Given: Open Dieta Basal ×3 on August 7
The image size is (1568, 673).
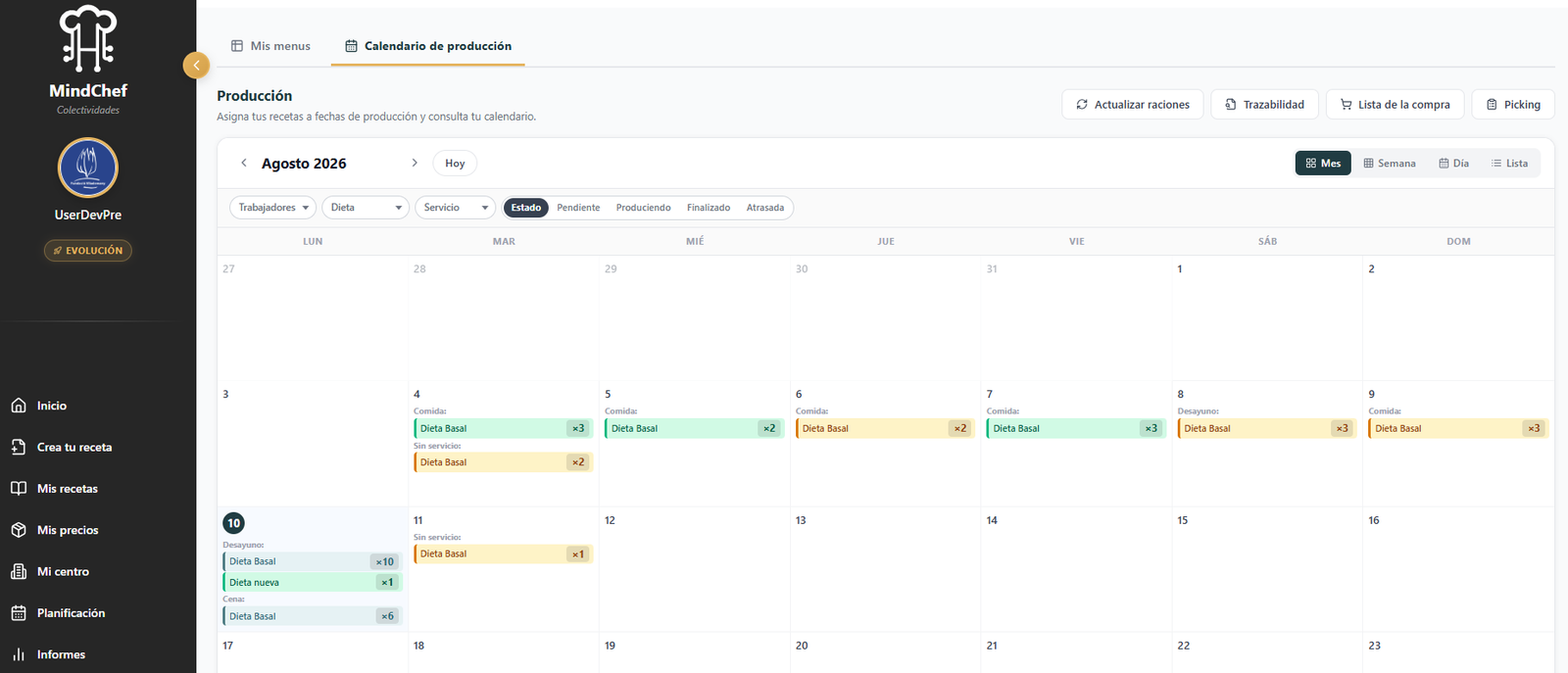Looking at the screenshot, I should pyautogui.click(x=1076, y=428).
